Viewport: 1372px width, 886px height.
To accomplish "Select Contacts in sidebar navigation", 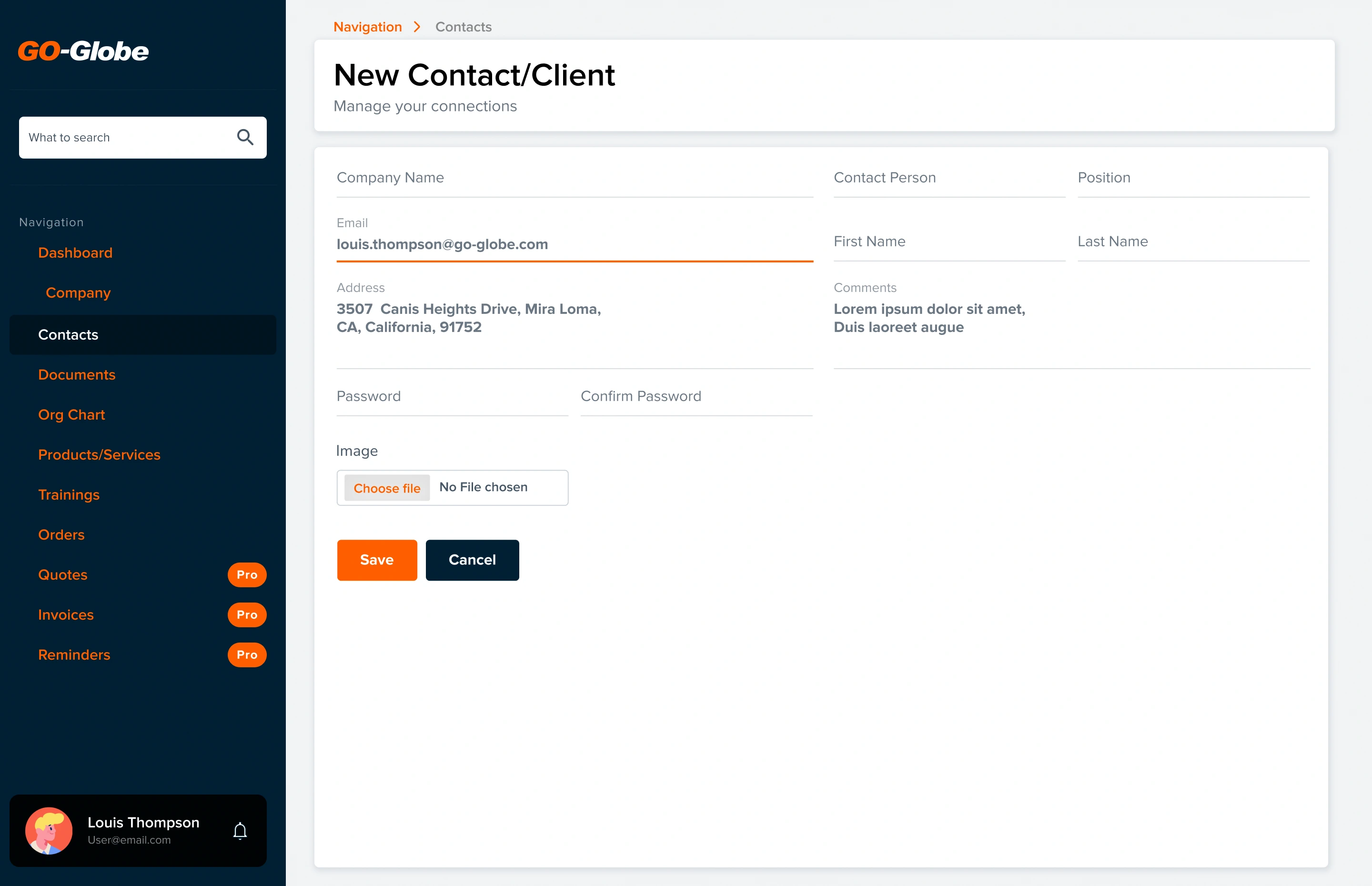I will [x=142, y=334].
